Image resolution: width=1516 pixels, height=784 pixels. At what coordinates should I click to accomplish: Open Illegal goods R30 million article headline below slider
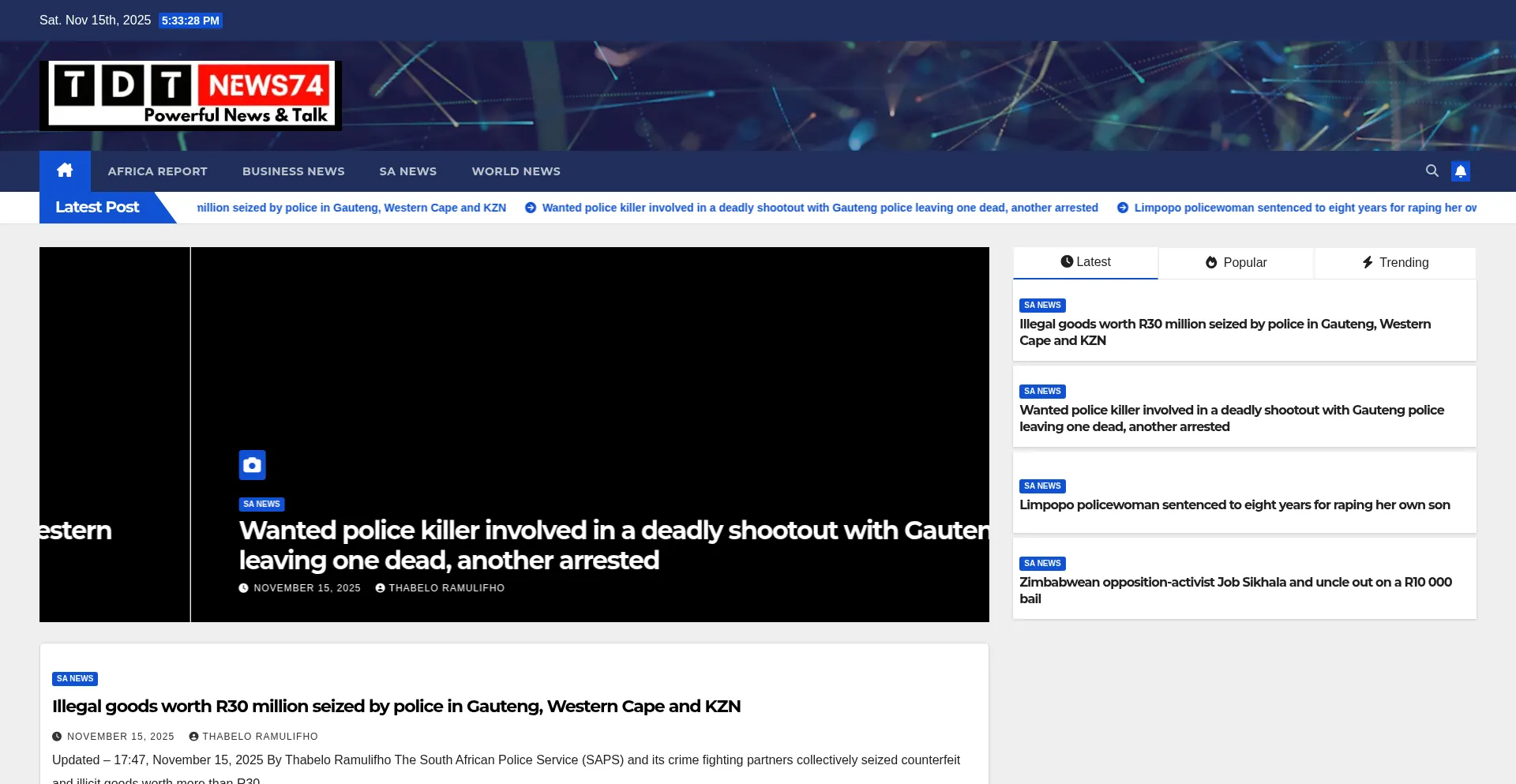point(396,707)
